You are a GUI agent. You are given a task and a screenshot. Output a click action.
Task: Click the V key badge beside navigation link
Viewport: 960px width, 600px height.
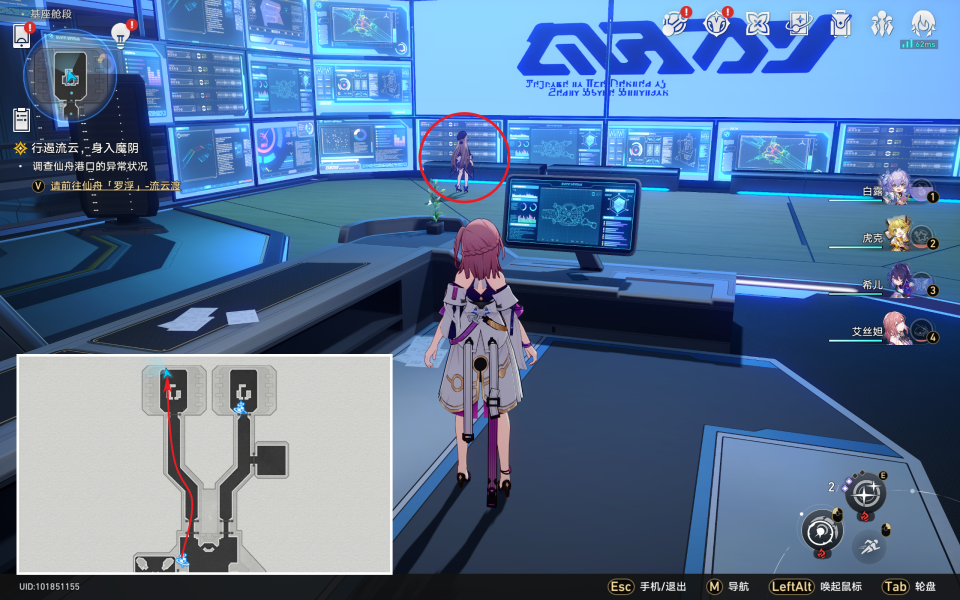[38, 185]
